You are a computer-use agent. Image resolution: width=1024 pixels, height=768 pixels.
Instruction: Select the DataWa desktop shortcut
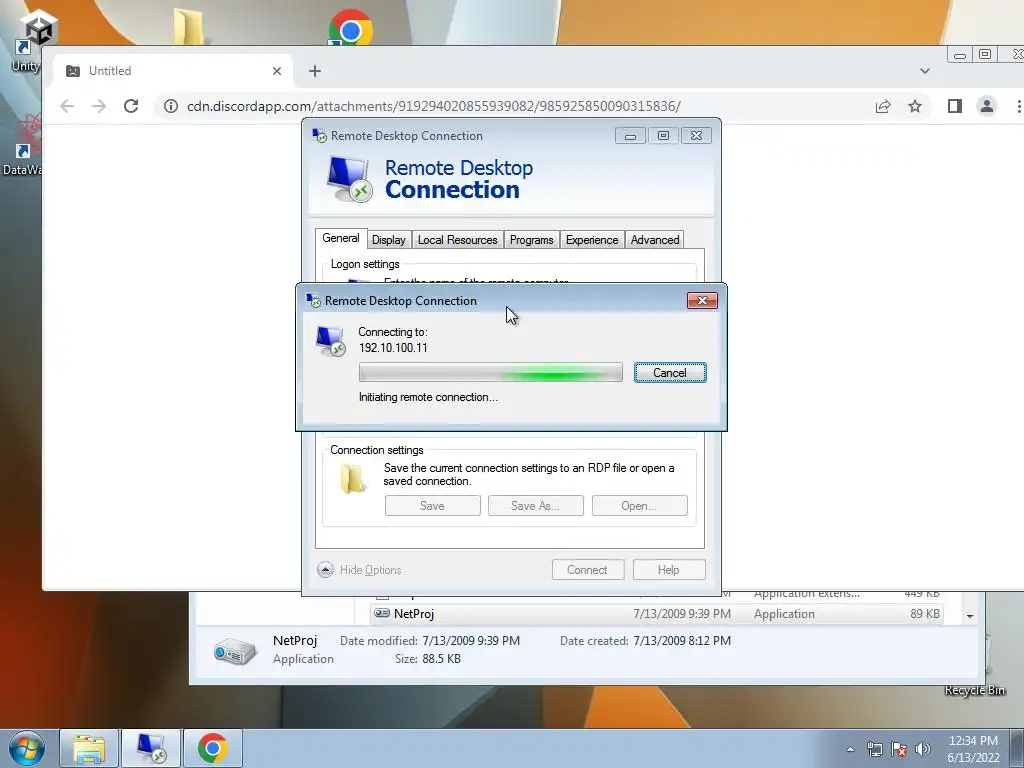[x=24, y=145]
